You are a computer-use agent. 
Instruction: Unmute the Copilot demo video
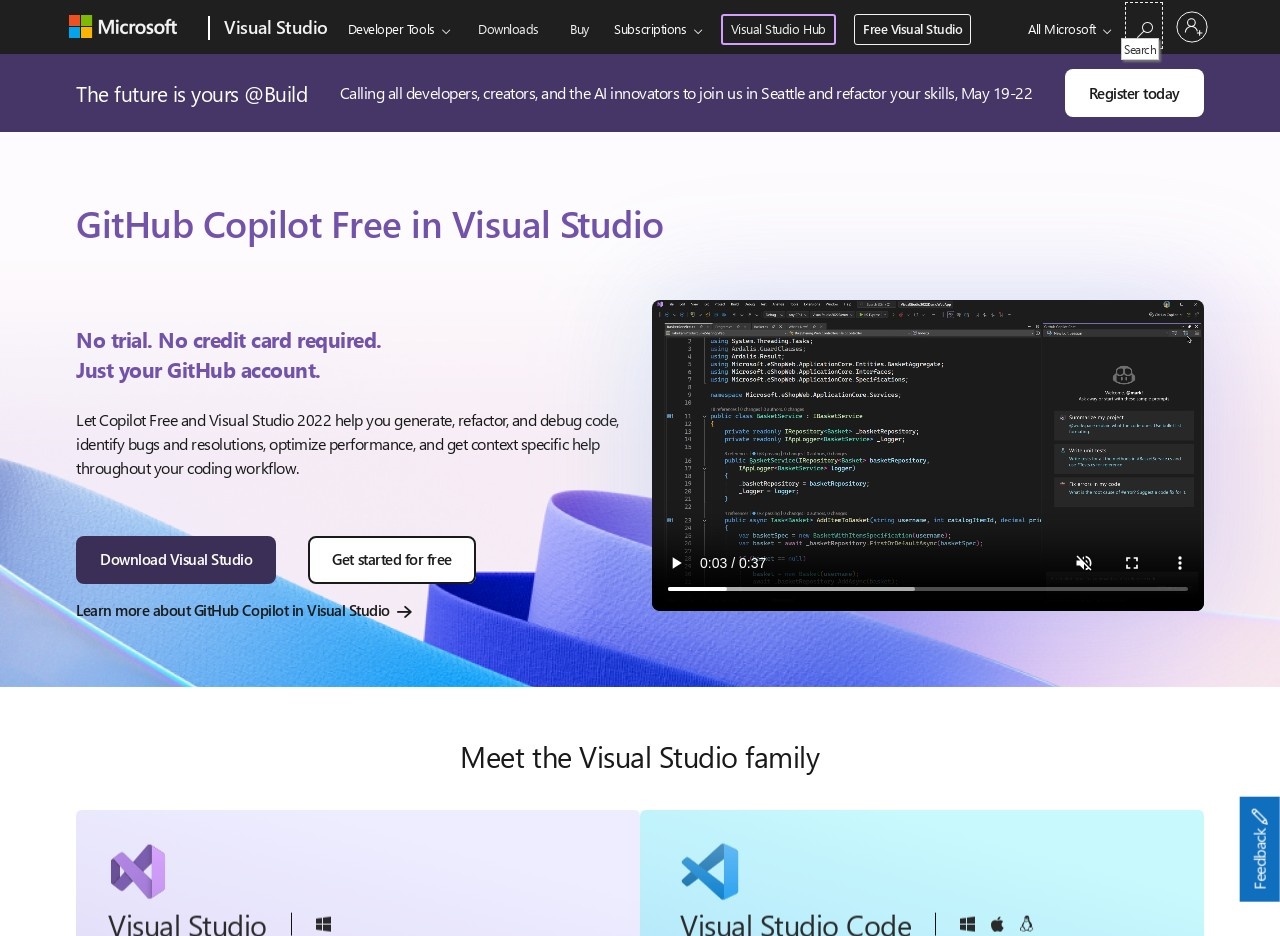click(x=1084, y=563)
